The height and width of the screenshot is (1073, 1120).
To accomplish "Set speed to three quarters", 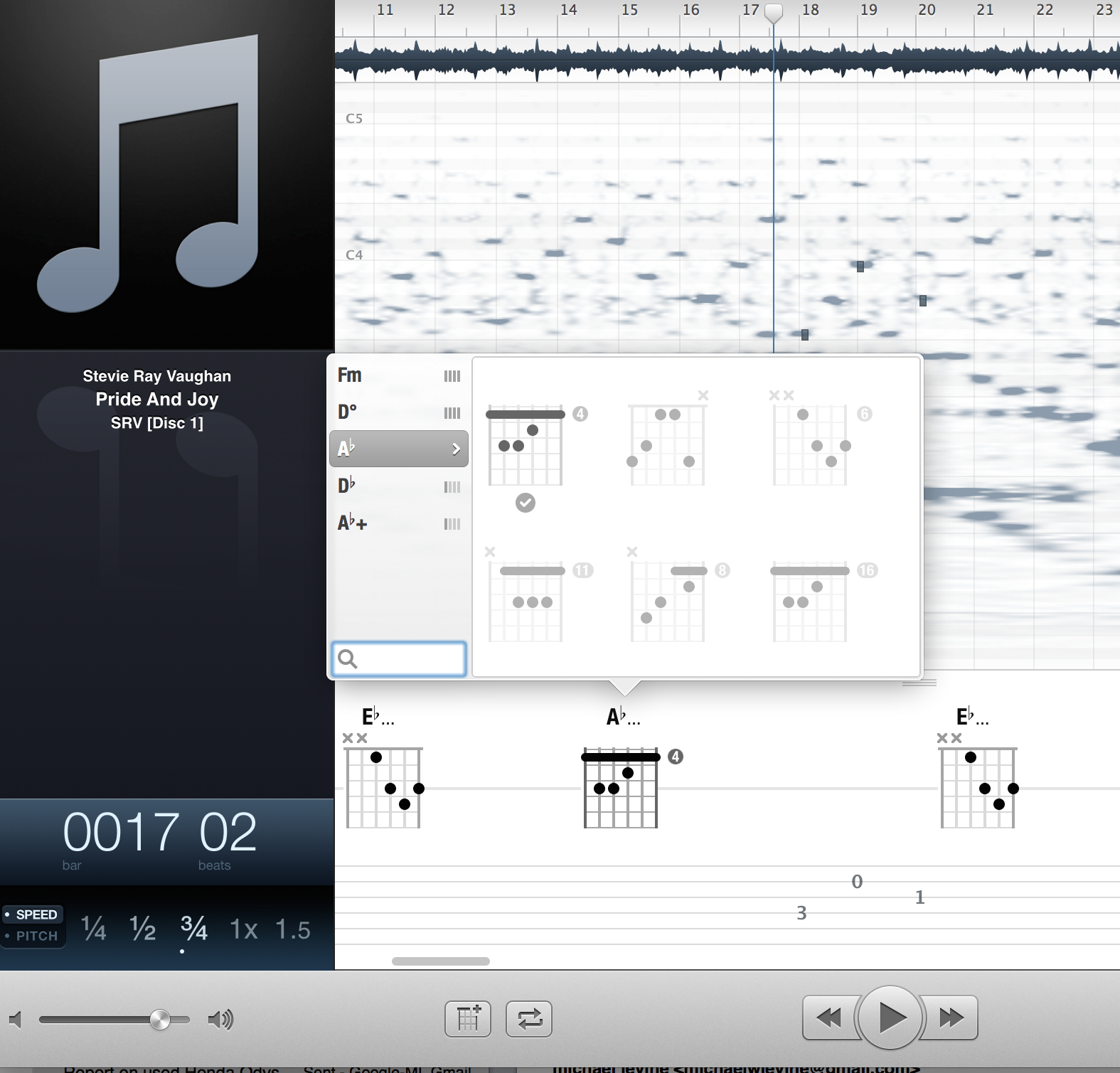I will (x=193, y=929).
